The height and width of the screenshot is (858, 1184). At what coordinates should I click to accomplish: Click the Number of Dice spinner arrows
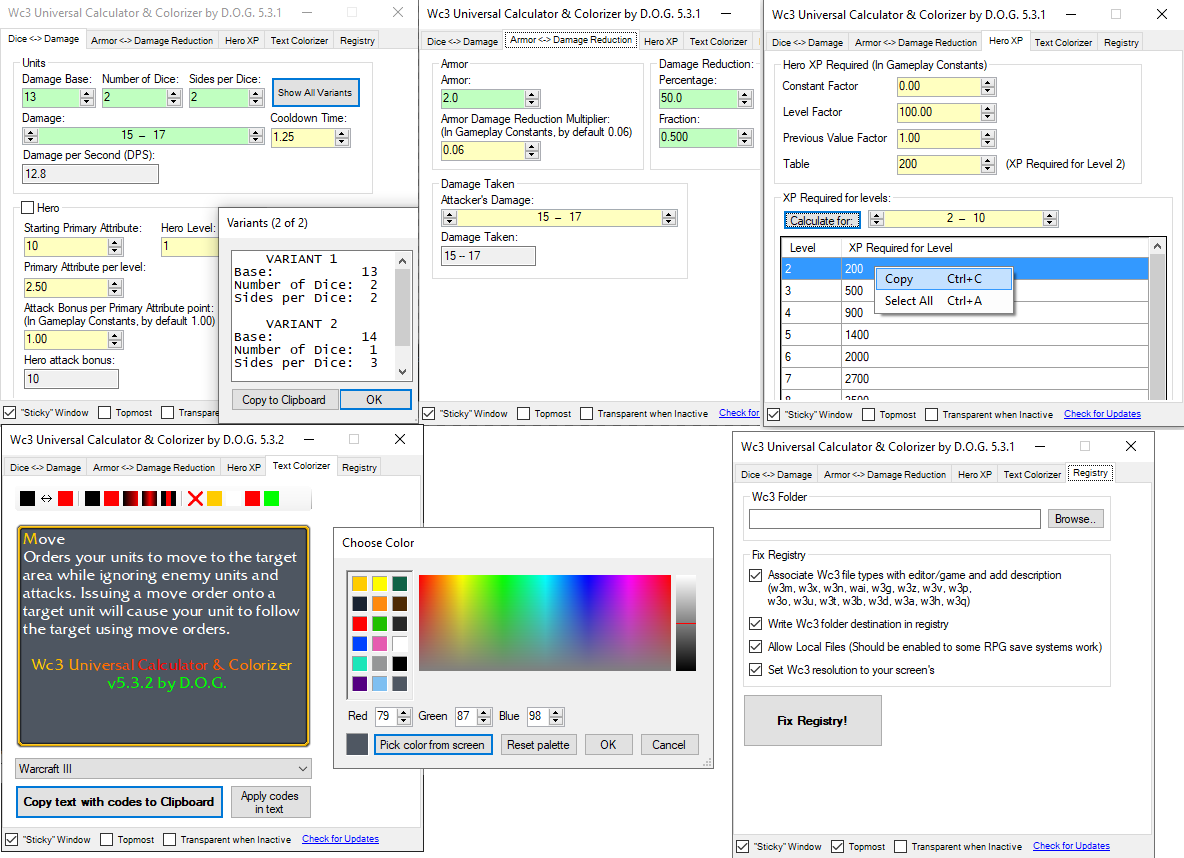[x=174, y=97]
